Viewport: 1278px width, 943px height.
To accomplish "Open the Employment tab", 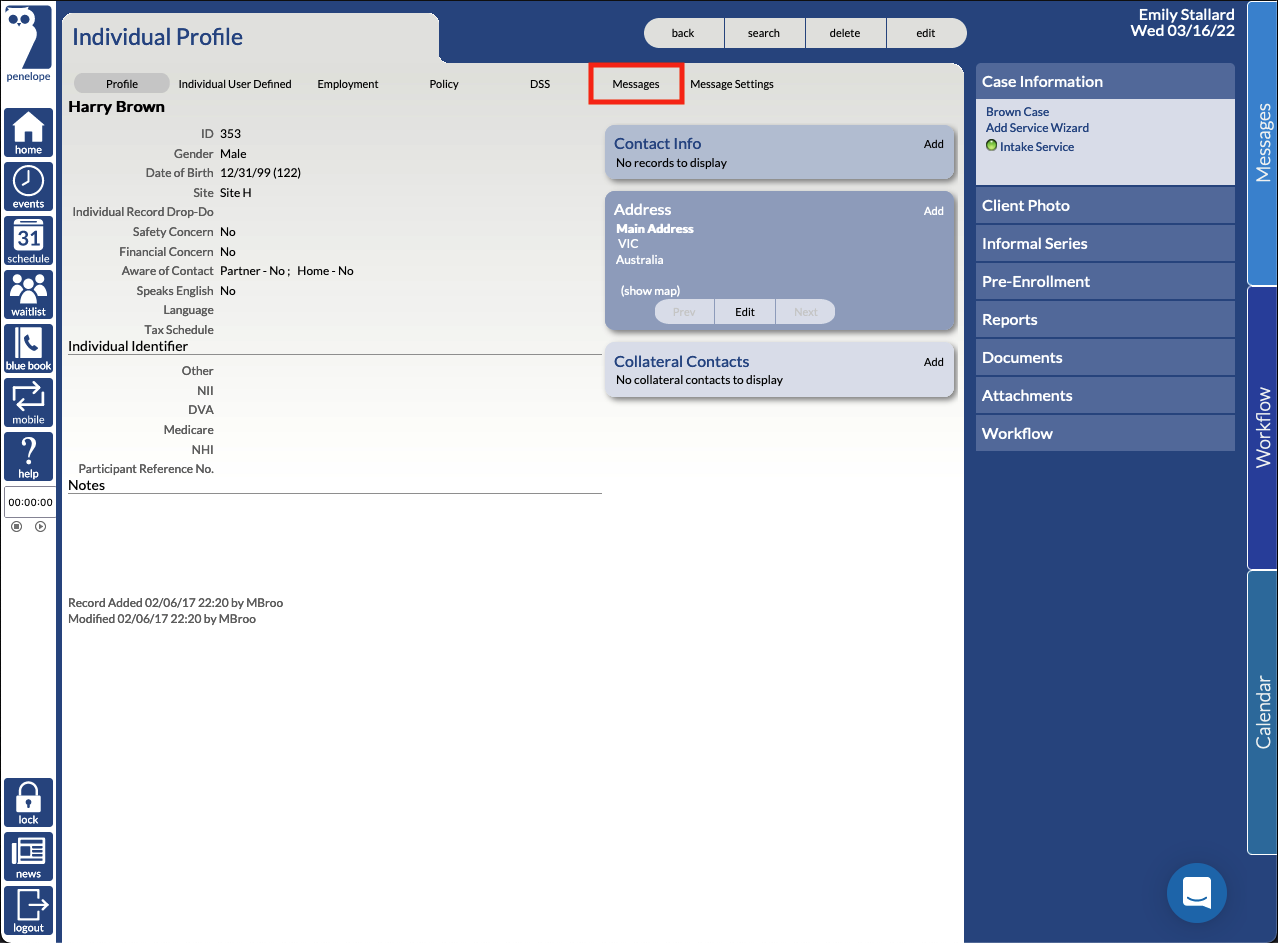I will [348, 84].
